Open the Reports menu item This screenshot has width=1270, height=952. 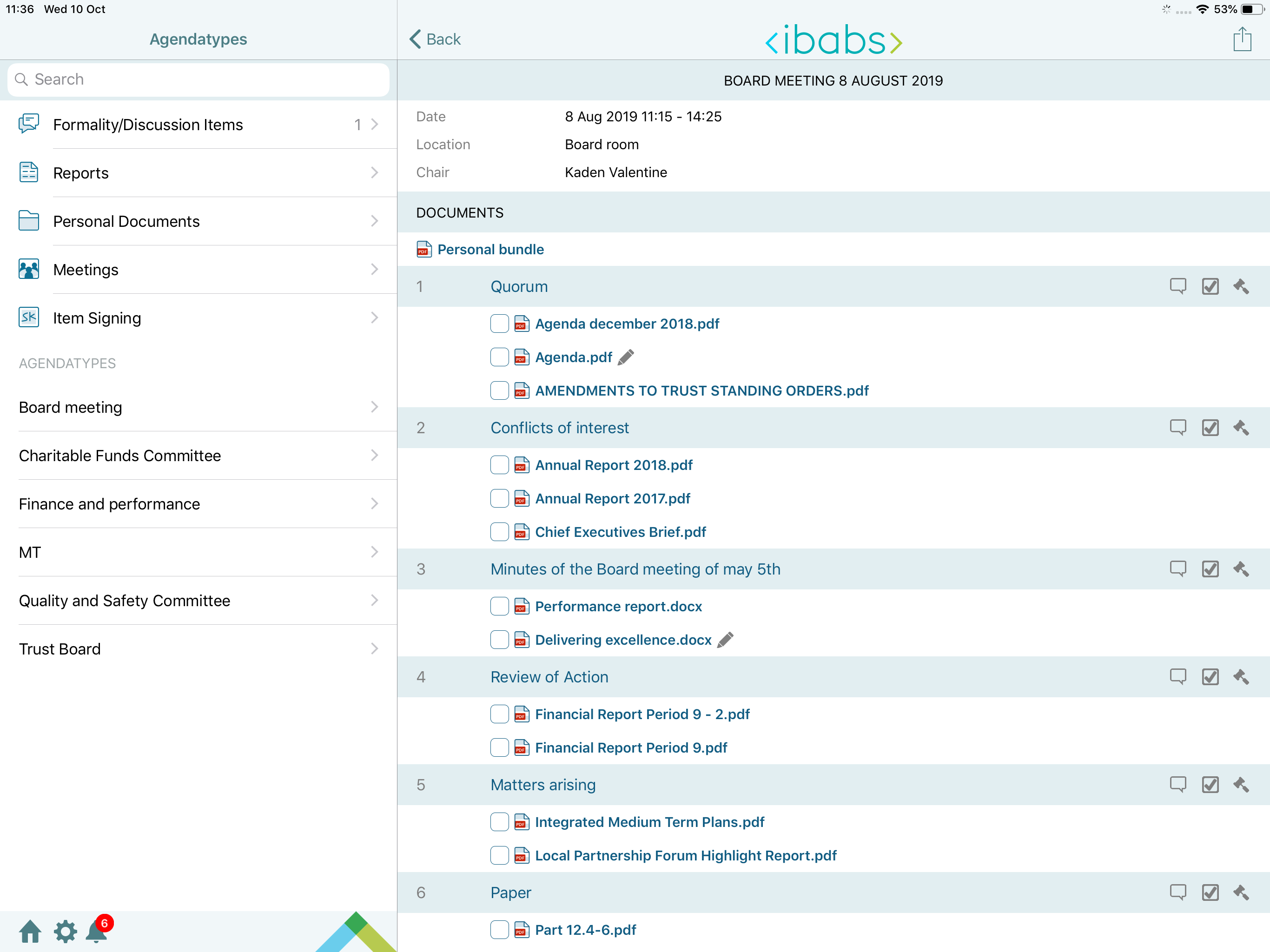pyautogui.click(x=198, y=173)
